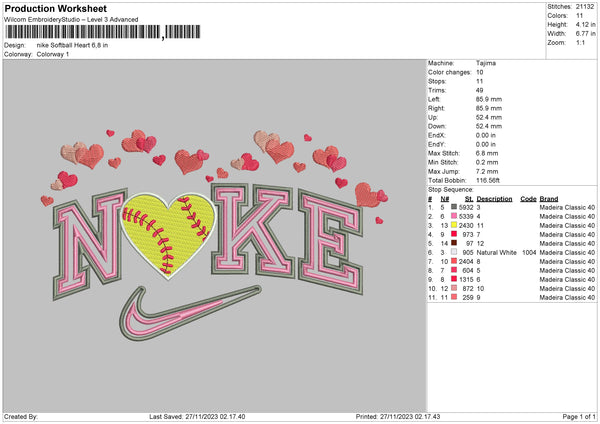
Task: Click the 'EndX:' label
Action: point(437,135)
